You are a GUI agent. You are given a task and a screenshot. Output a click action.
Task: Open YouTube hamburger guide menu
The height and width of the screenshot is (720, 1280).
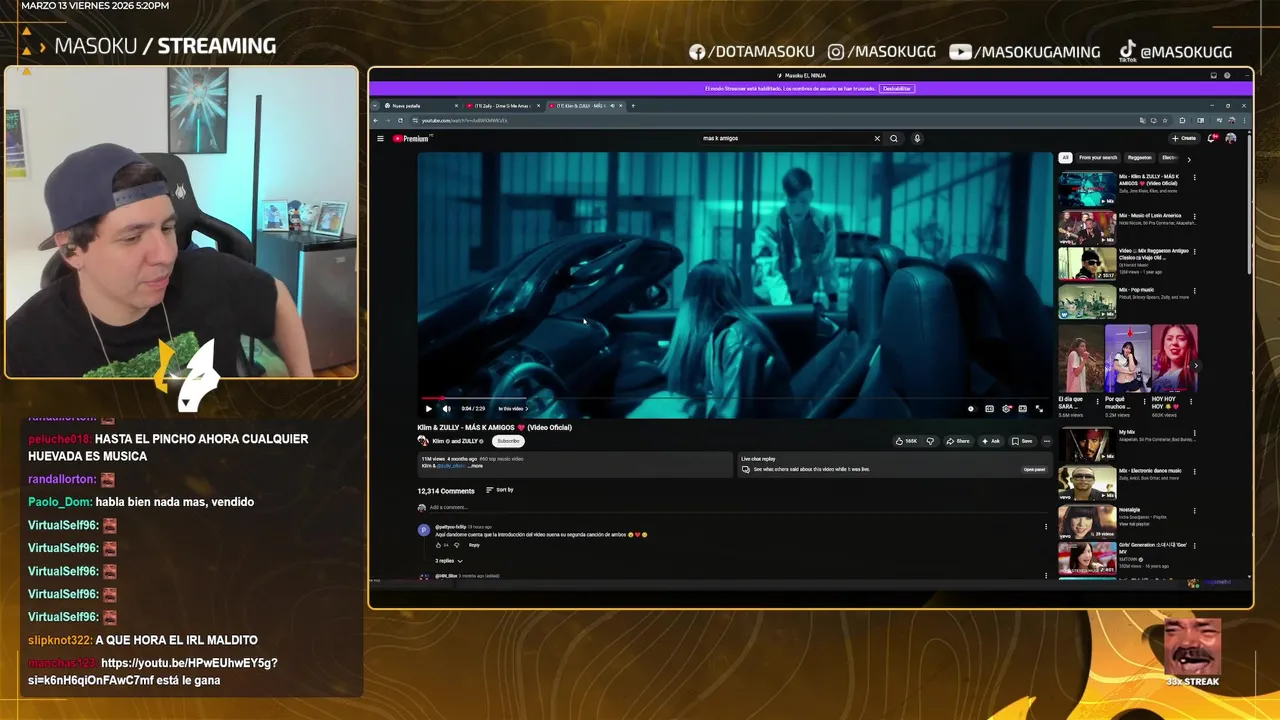(380, 138)
